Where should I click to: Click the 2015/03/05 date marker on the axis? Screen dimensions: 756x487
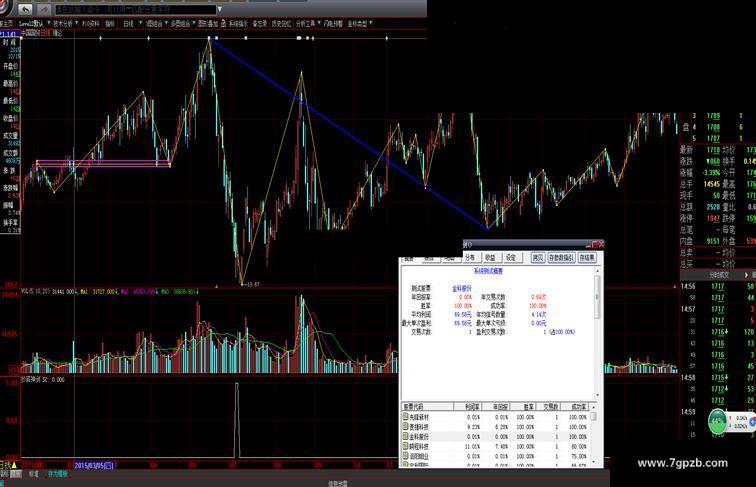[x=94, y=465]
